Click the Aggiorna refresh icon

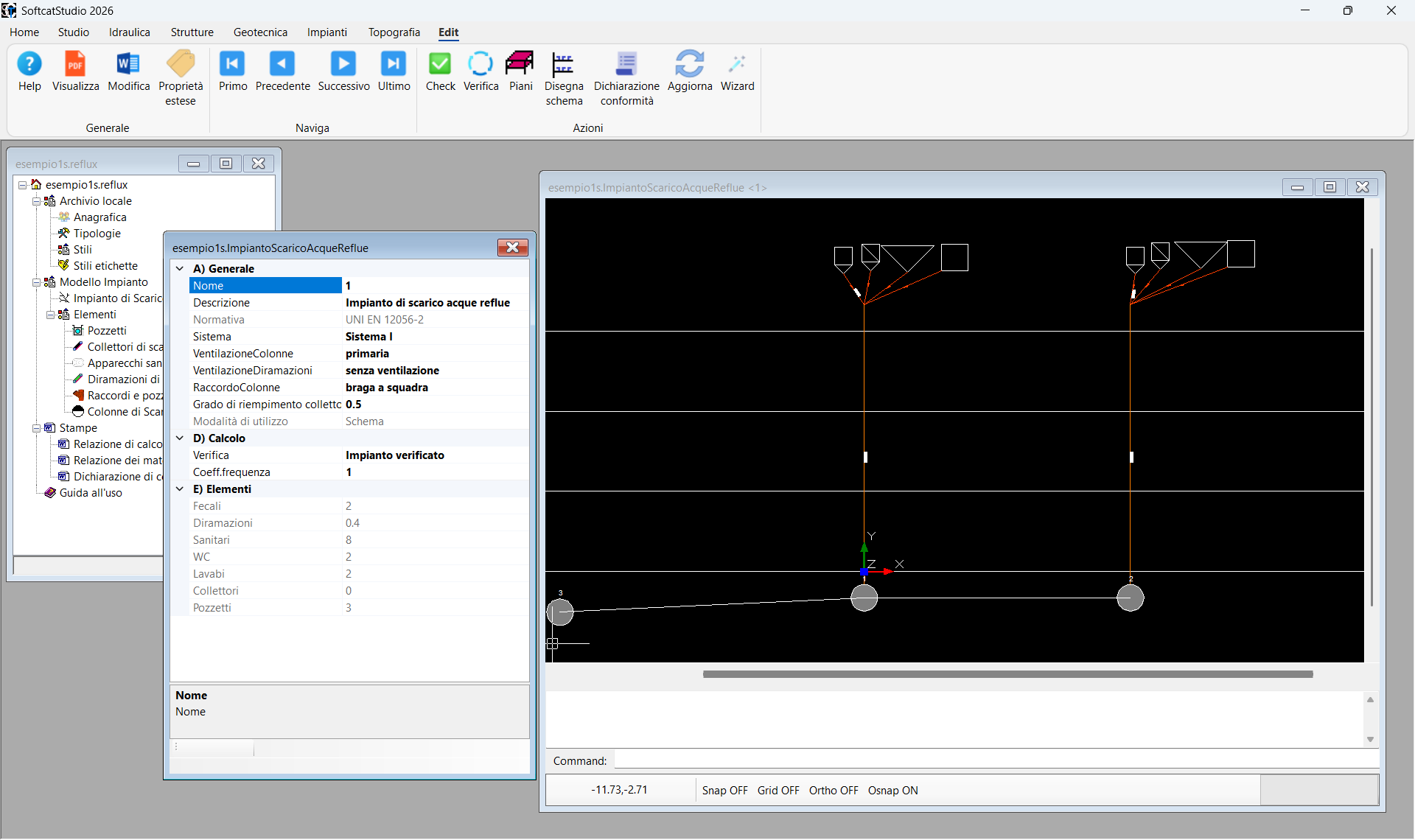tap(690, 71)
